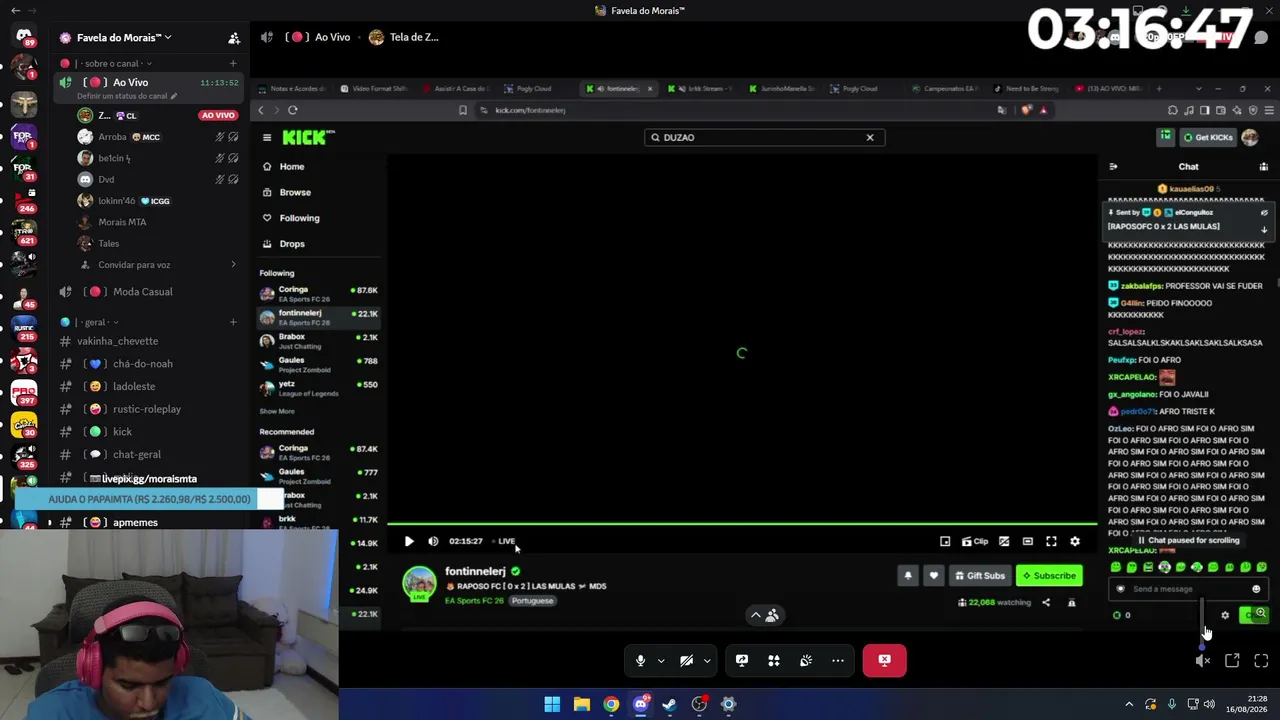Screen dimensions: 1280x720
Task: Go to Kick Home
Action: [x=291, y=167]
